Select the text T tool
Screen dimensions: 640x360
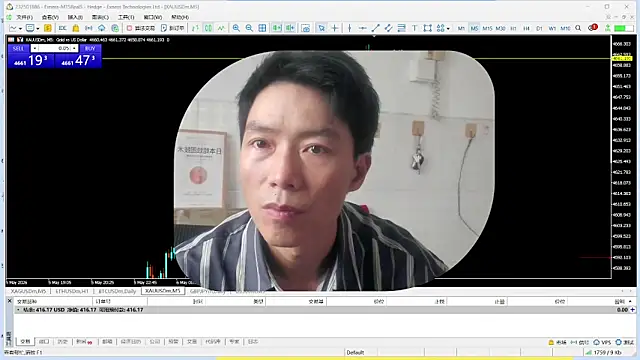[x=415, y=28]
